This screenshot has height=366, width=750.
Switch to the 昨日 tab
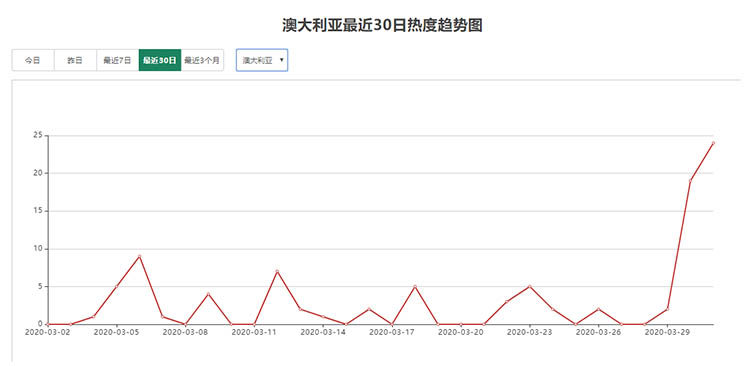pos(75,60)
